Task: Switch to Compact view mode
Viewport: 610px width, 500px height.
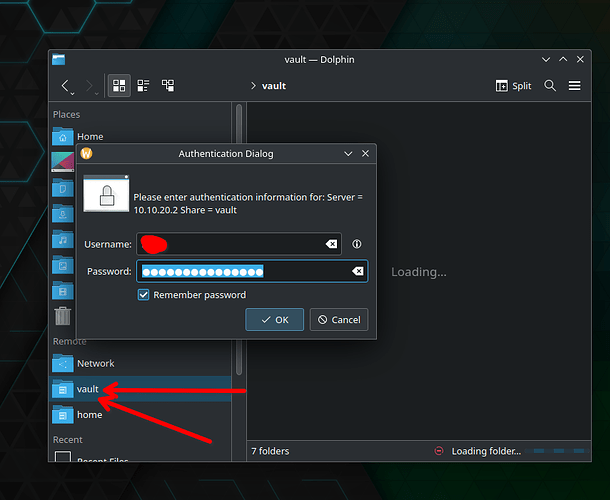Action: tap(143, 86)
